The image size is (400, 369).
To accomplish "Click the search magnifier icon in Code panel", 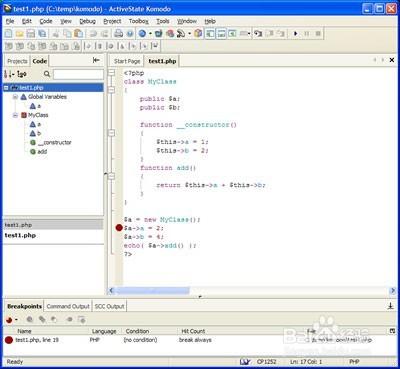I will pos(47,74).
